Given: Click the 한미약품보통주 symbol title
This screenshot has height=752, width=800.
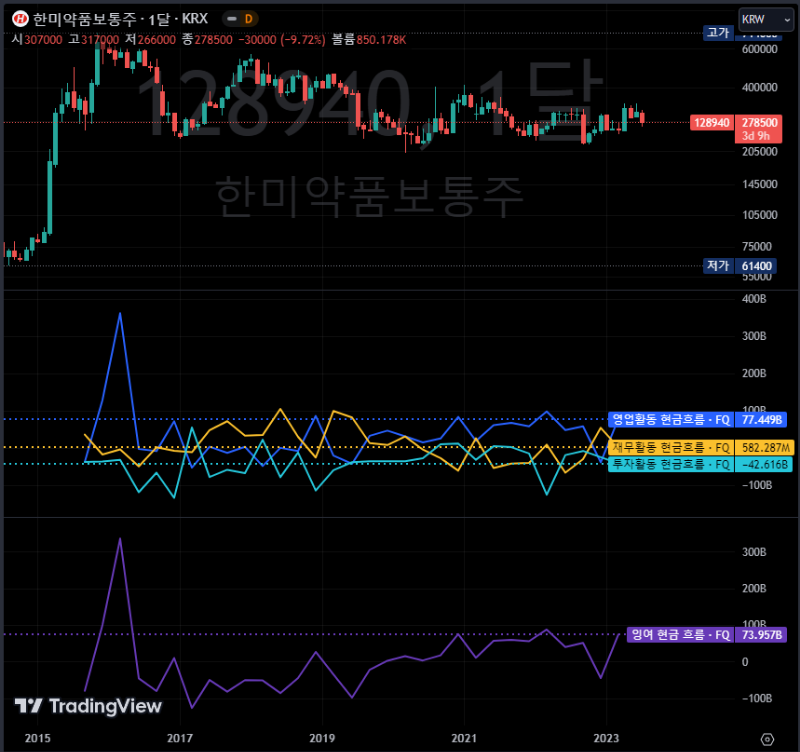Looking at the screenshot, I should tap(84, 19).
